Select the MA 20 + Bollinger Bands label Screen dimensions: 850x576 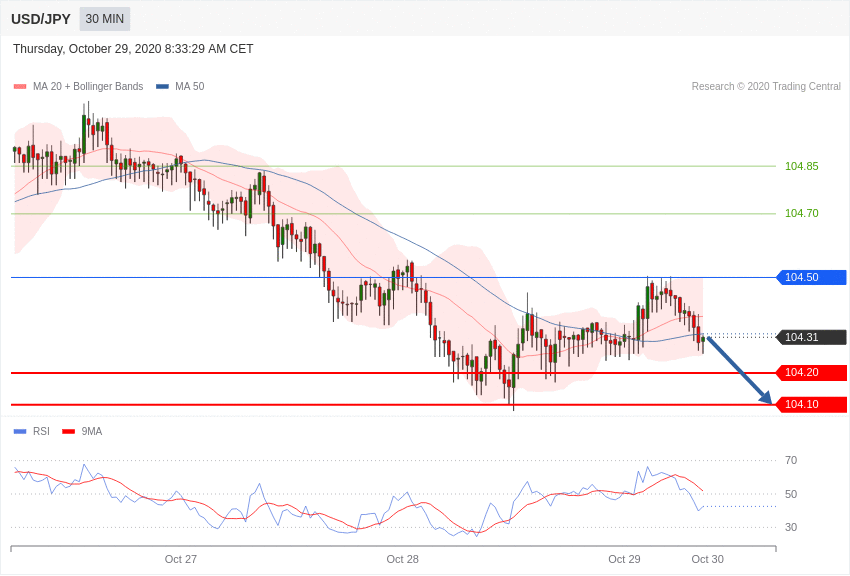[88, 87]
